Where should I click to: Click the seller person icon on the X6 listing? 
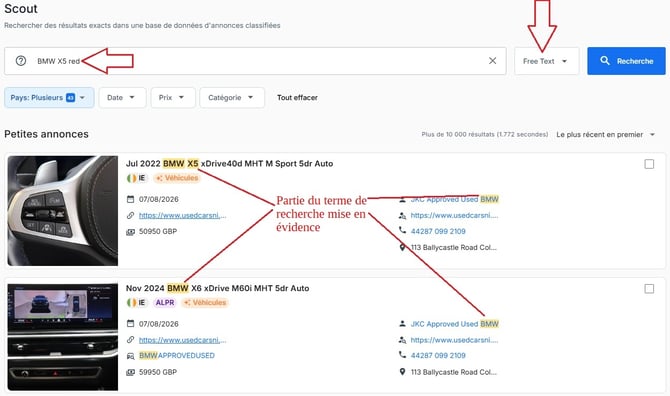click(402, 323)
